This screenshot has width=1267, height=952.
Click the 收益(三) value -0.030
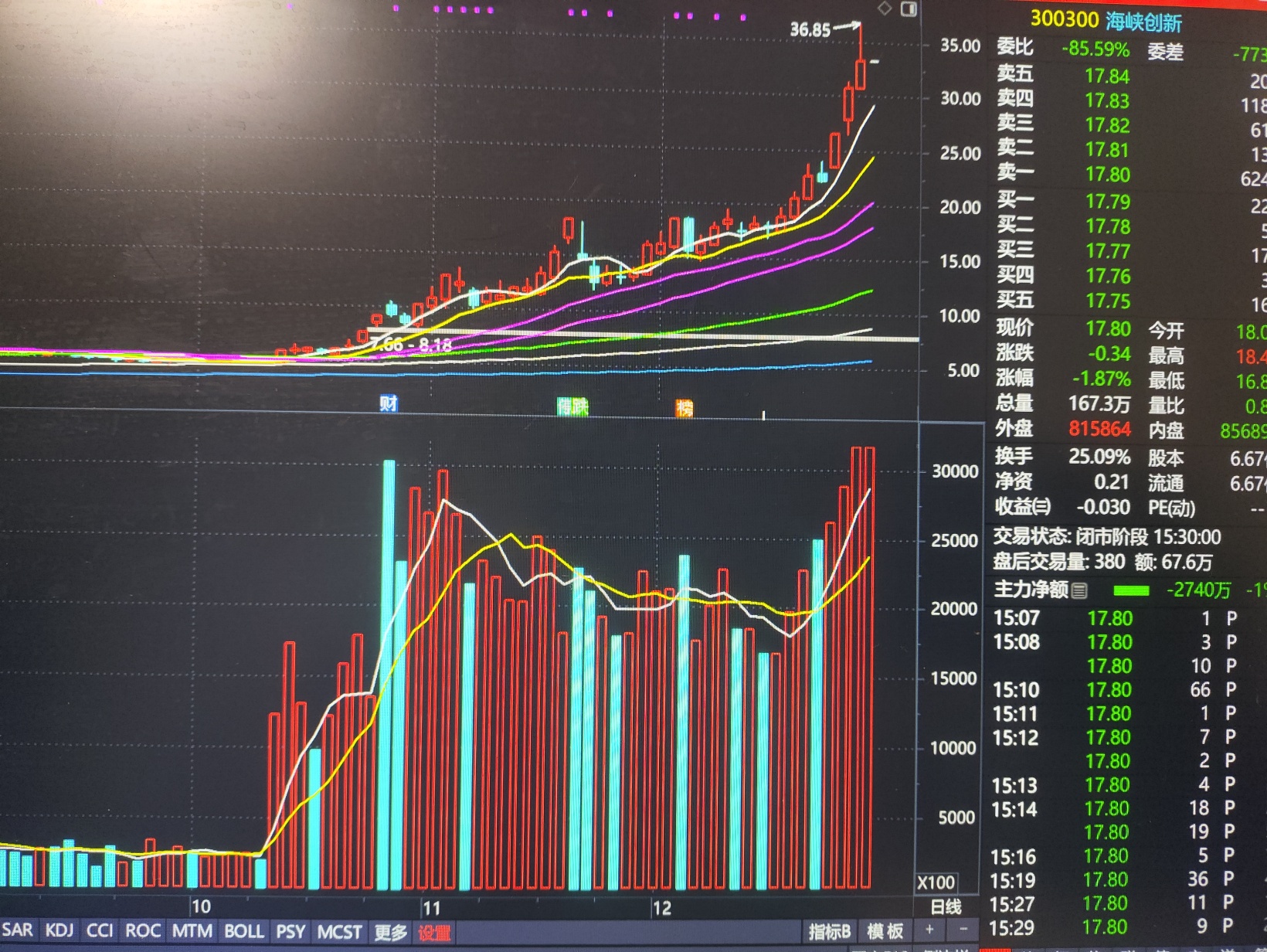coord(1102,507)
